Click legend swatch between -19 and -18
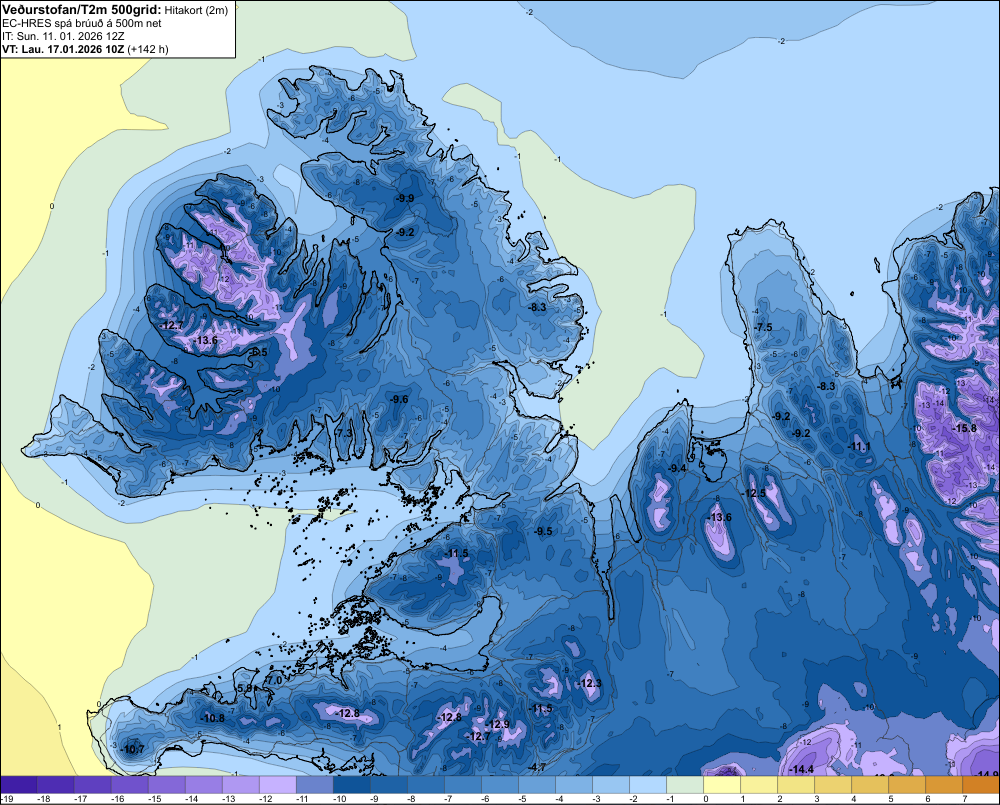1000x805 pixels. pyautogui.click(x=18, y=785)
